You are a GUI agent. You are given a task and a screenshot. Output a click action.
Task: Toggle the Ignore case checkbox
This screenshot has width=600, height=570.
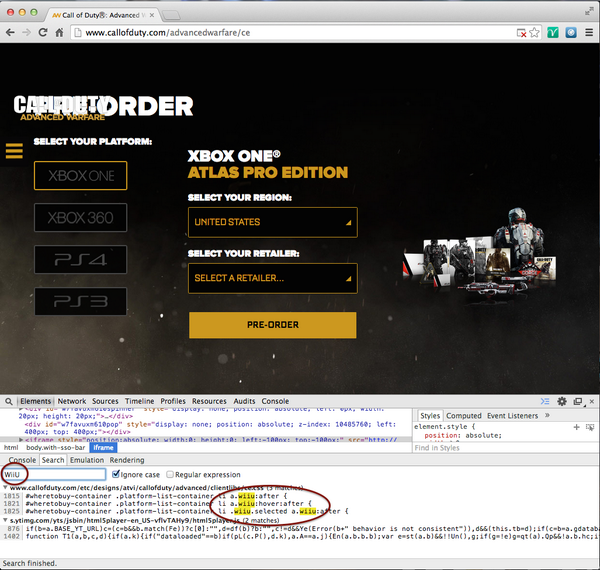tap(118, 474)
